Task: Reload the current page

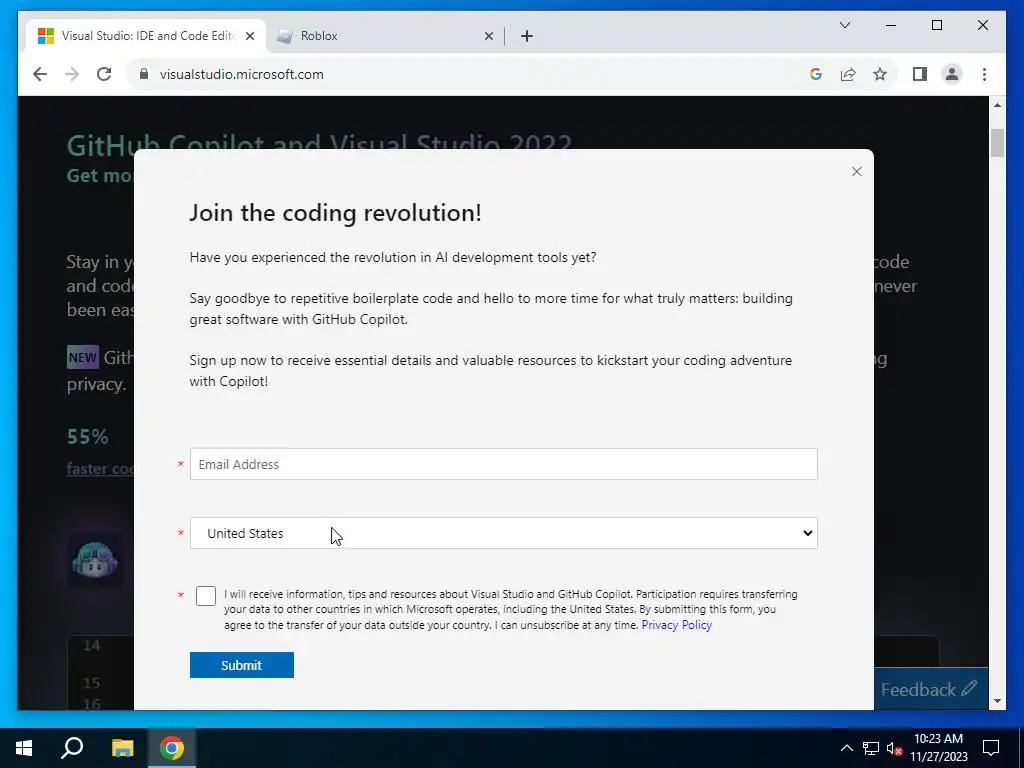Action: coord(104,74)
